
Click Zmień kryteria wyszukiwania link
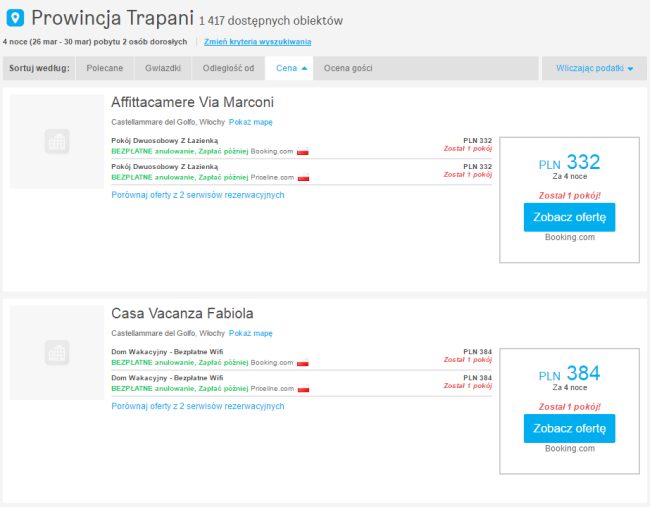257,42
